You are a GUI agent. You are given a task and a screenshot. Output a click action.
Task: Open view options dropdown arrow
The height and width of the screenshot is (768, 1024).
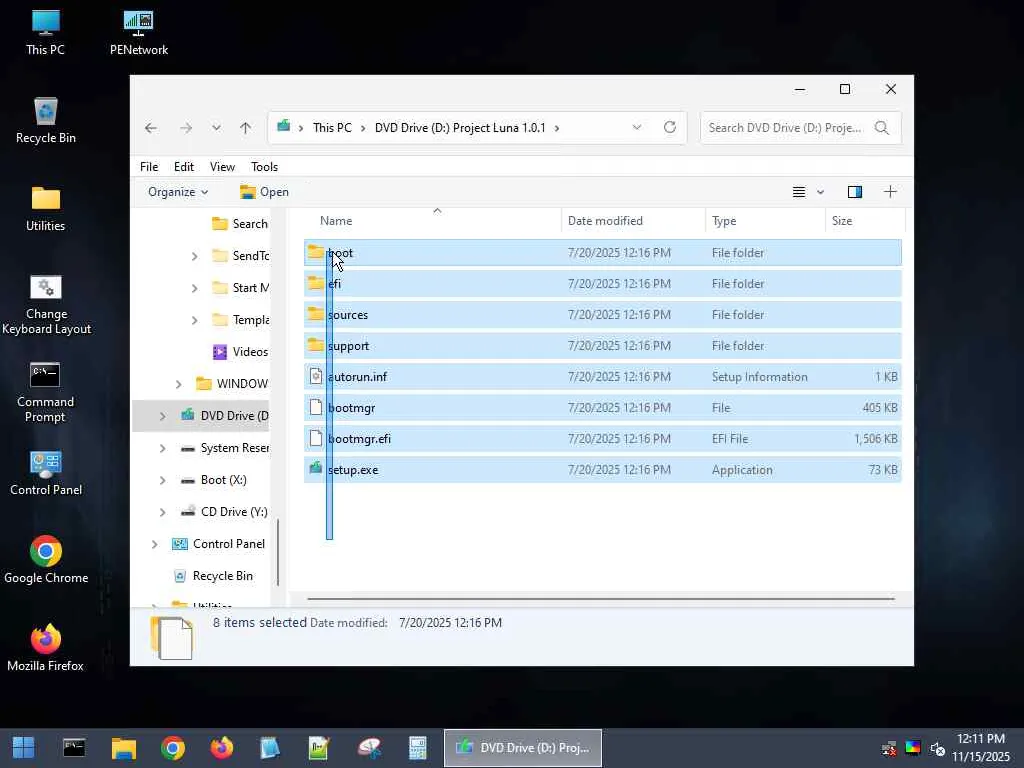coord(820,192)
